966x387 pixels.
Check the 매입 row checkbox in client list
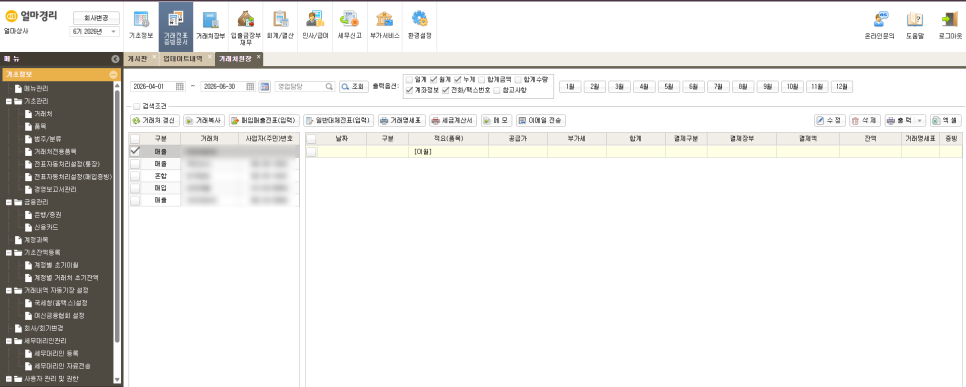pos(135,188)
